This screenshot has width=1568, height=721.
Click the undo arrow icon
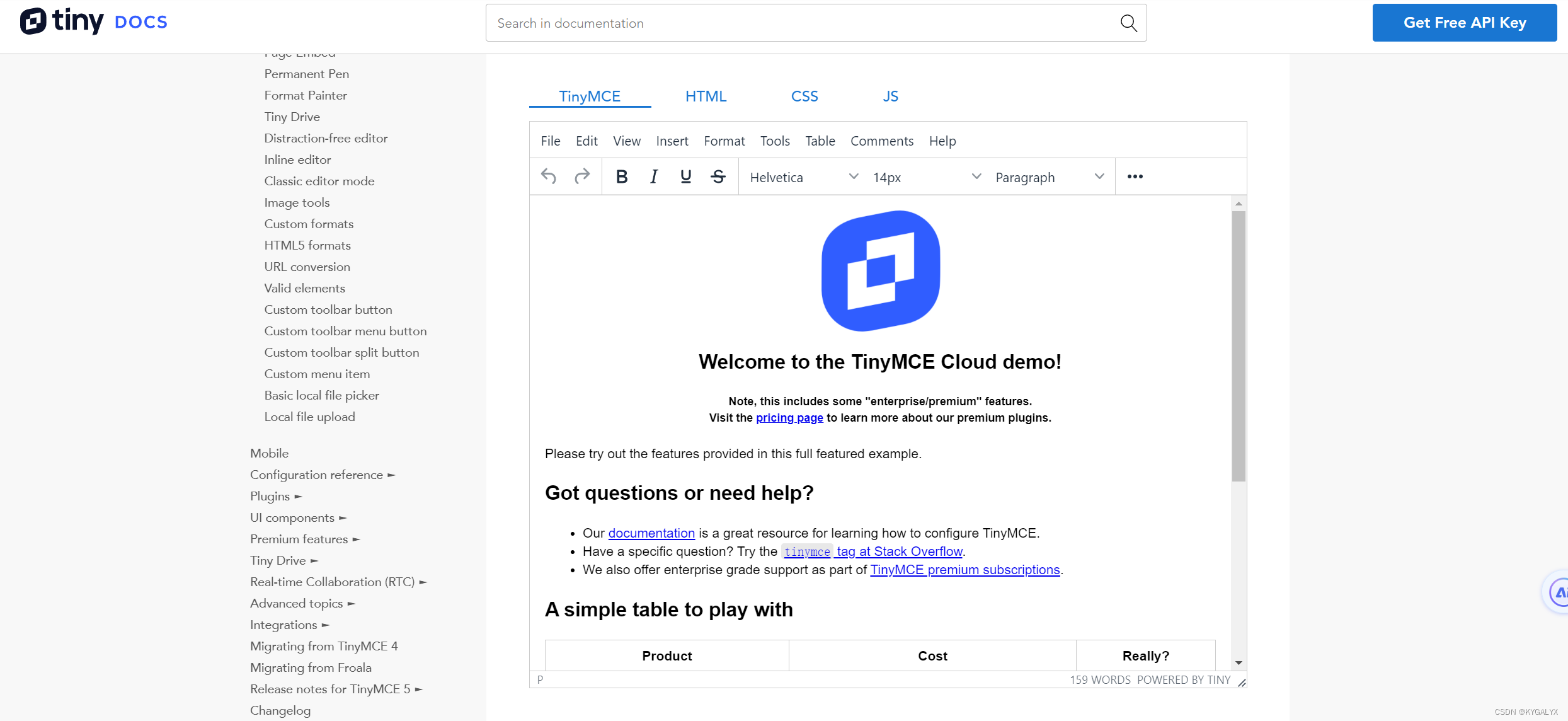tap(549, 176)
